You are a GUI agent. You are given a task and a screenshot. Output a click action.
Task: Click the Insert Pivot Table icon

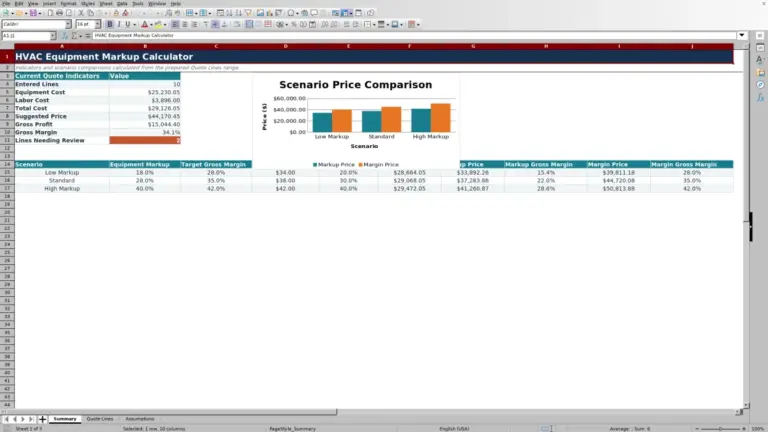pos(278,13)
